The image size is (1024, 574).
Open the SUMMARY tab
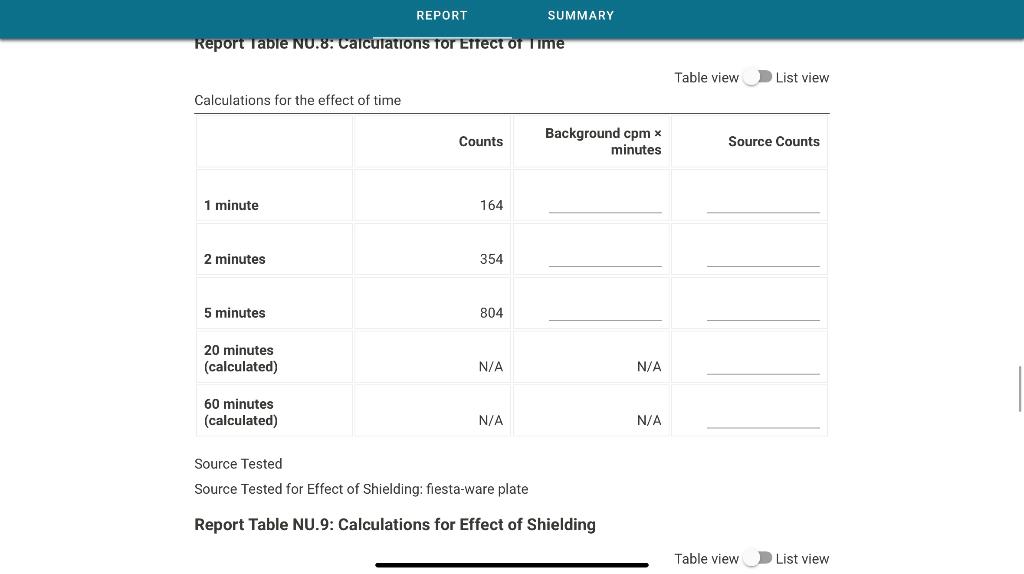pos(581,16)
